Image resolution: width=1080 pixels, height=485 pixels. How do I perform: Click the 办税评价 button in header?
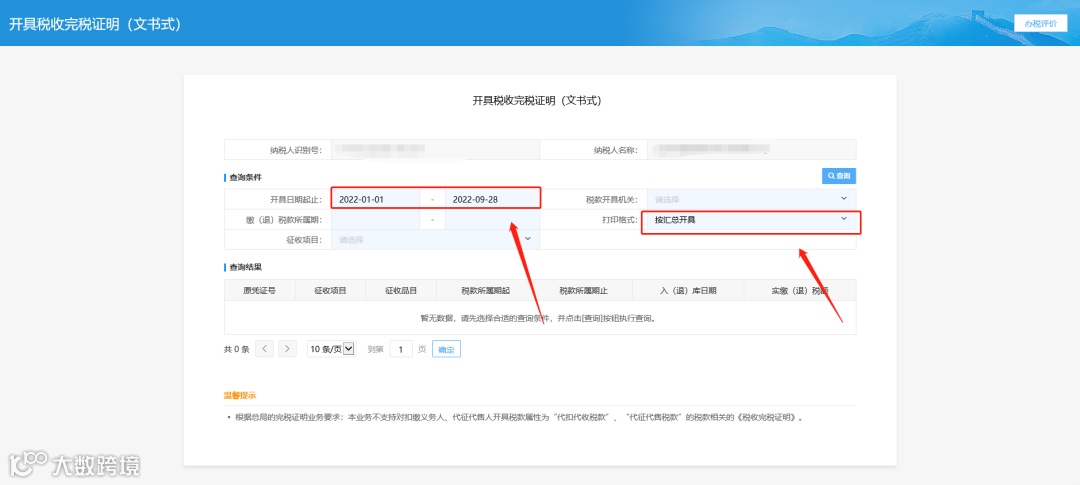coord(1040,23)
